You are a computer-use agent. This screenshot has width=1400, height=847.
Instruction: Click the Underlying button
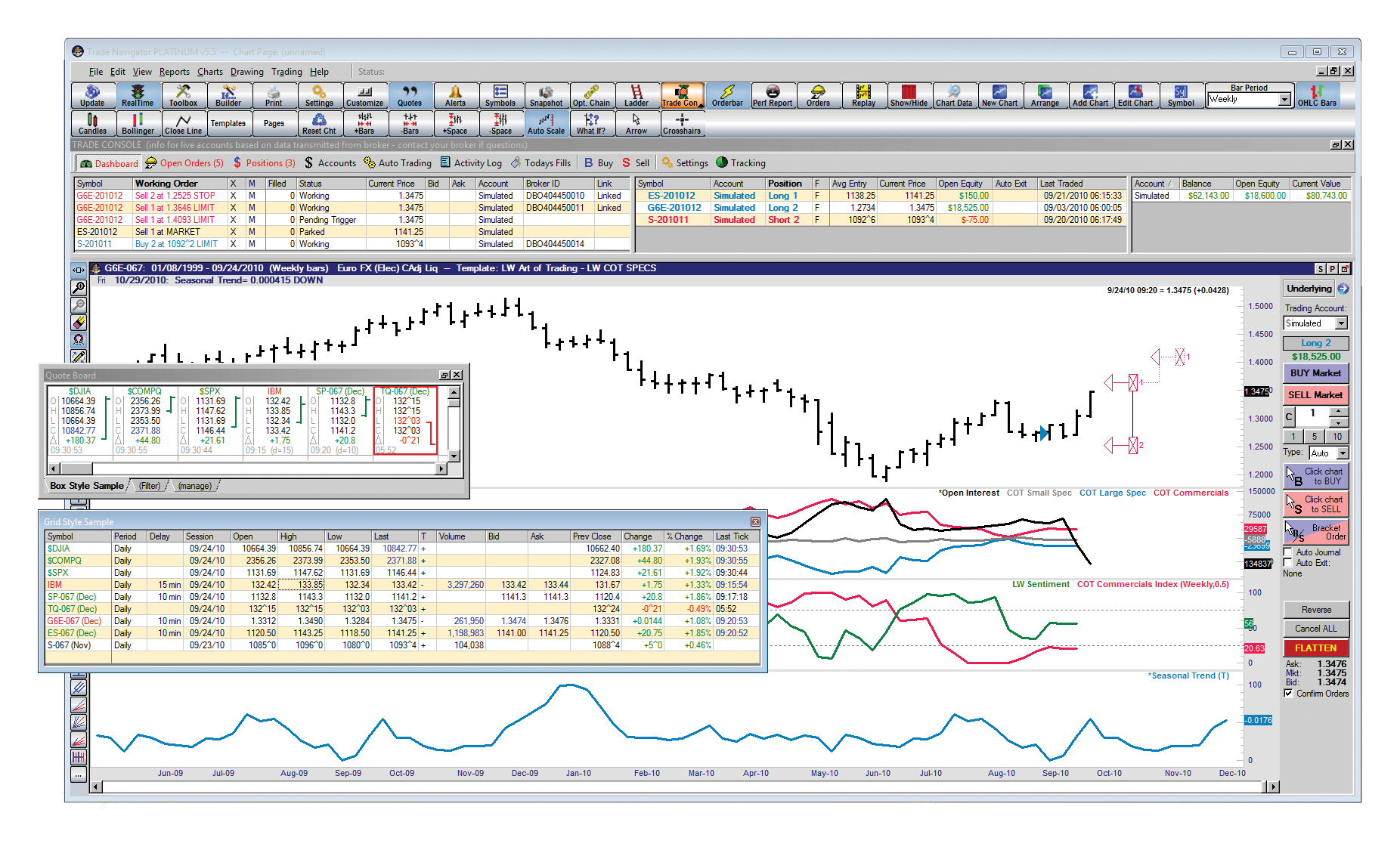[1309, 289]
